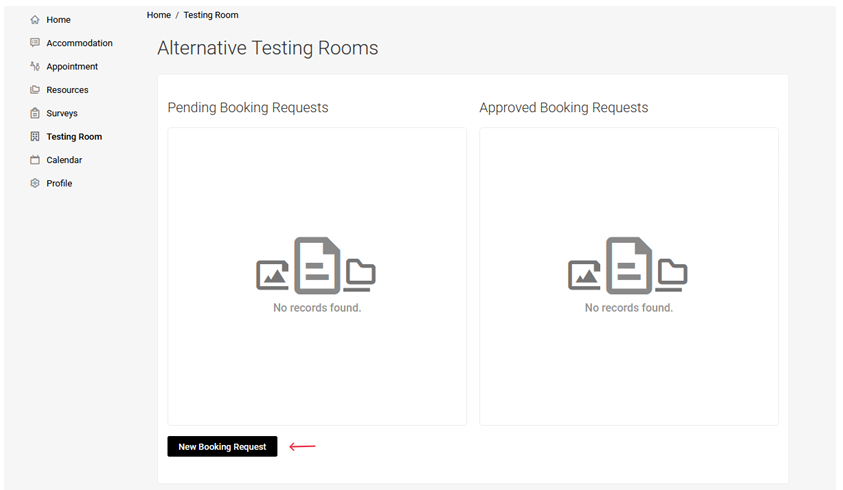Click the New Booking Request button

tap(222, 446)
